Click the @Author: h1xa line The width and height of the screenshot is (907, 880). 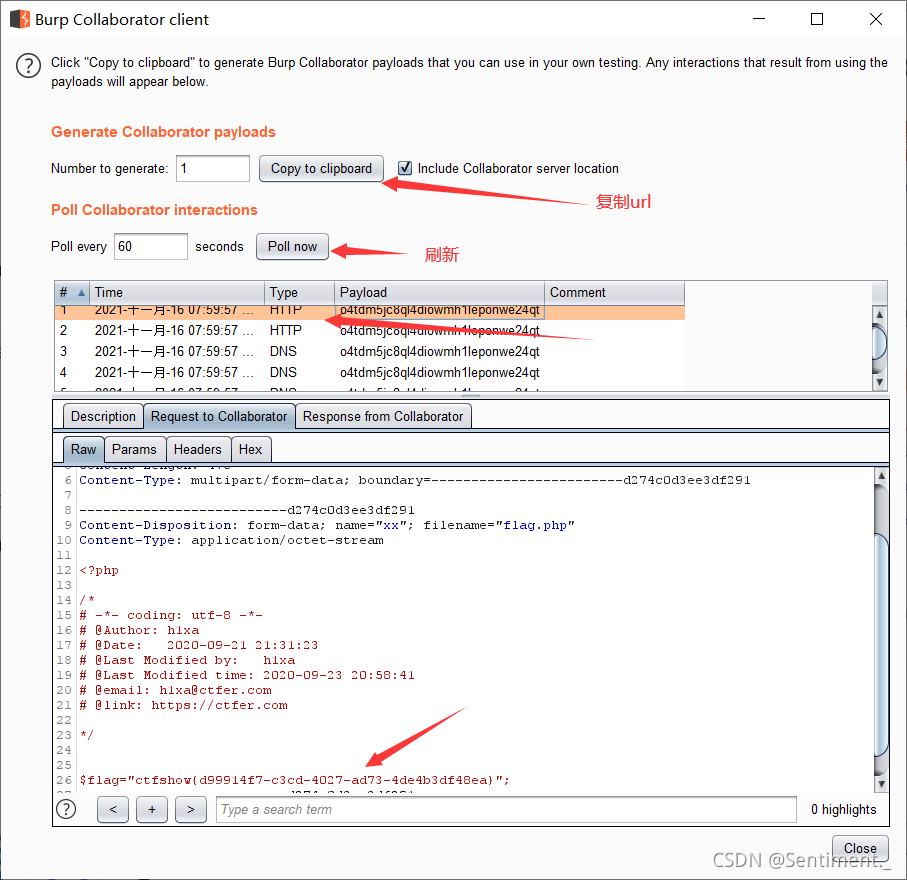[139, 630]
